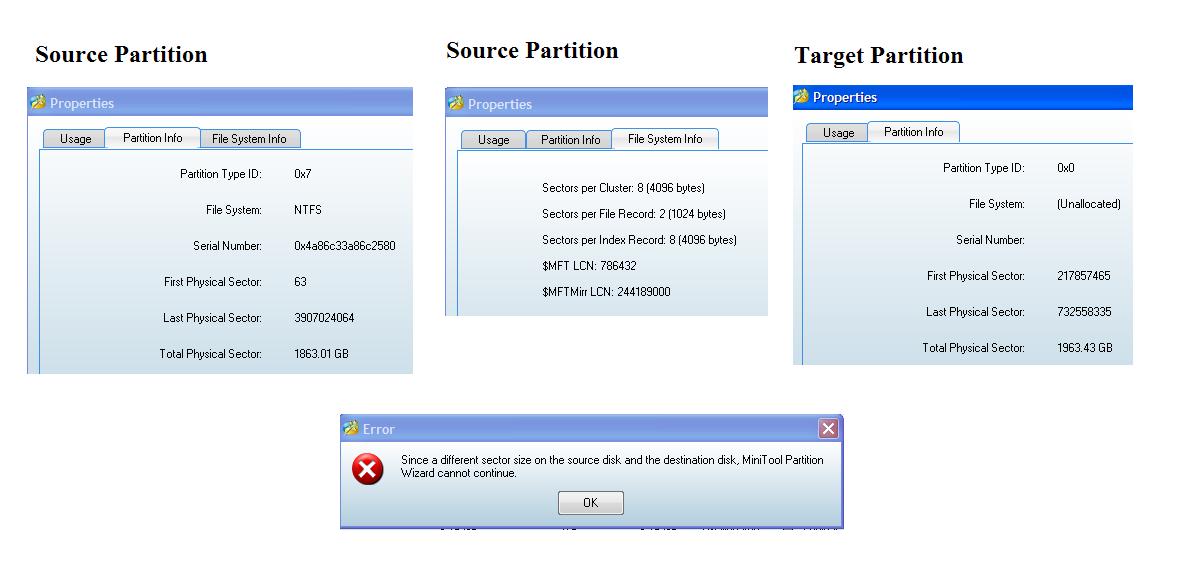Click Last Physical Sector value 3907024064

pos(324,318)
